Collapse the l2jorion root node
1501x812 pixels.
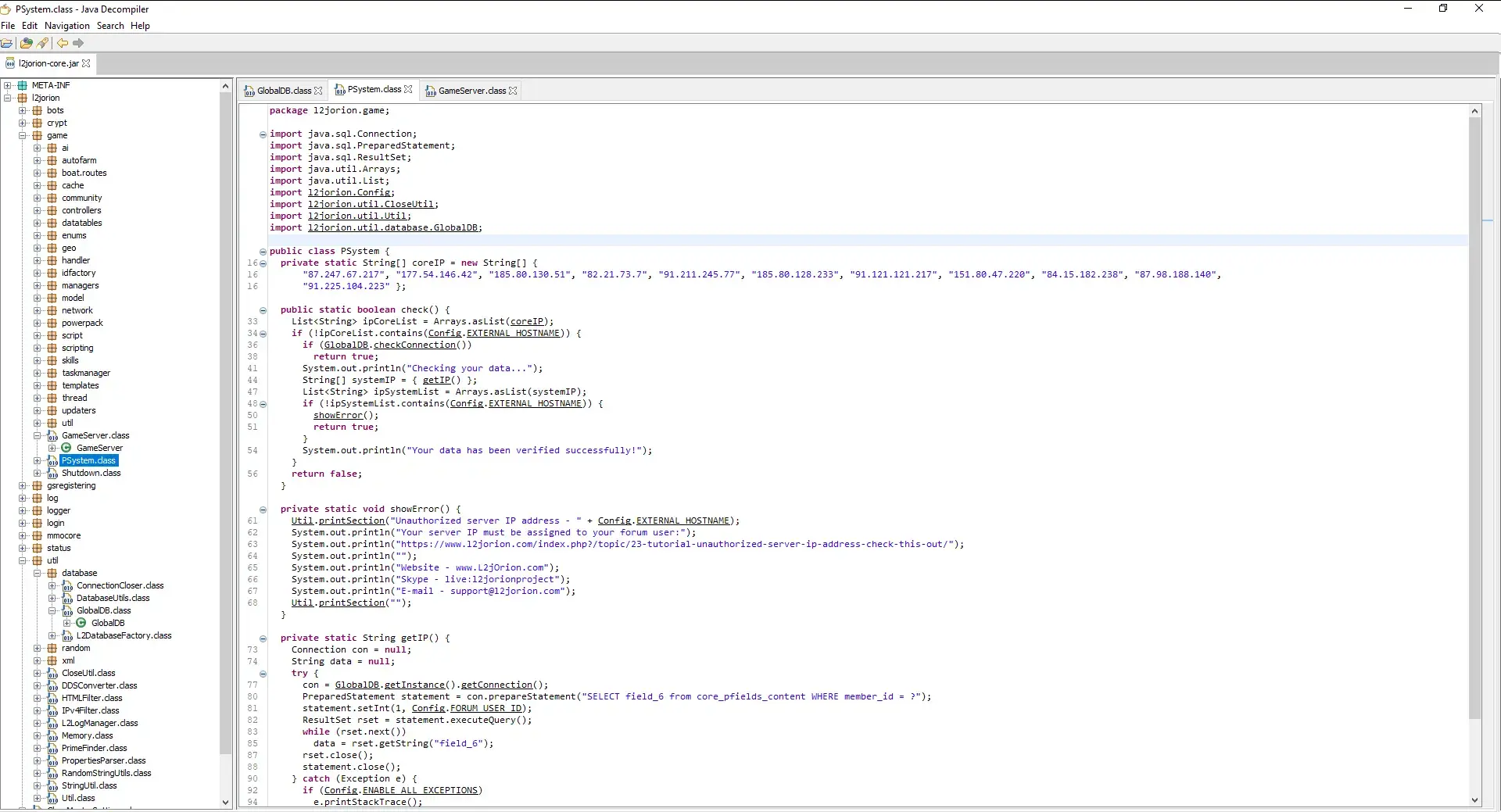(8, 98)
